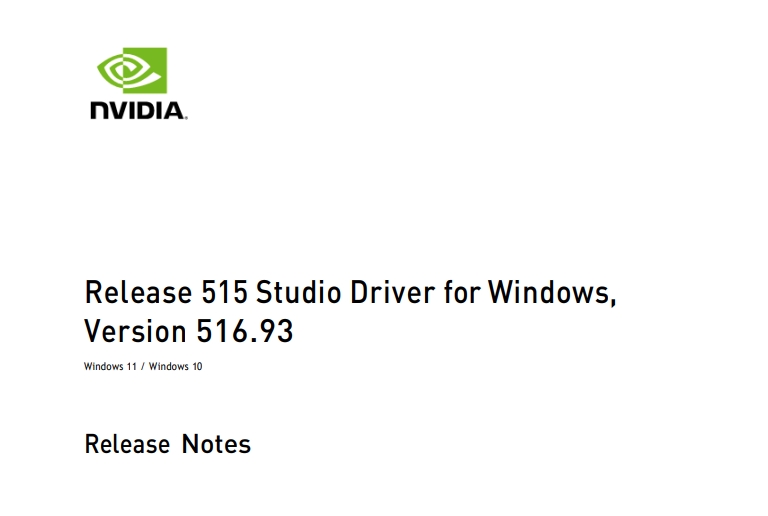Select the version number "516.93"
This screenshot has height=516, width=768.
click(244, 331)
